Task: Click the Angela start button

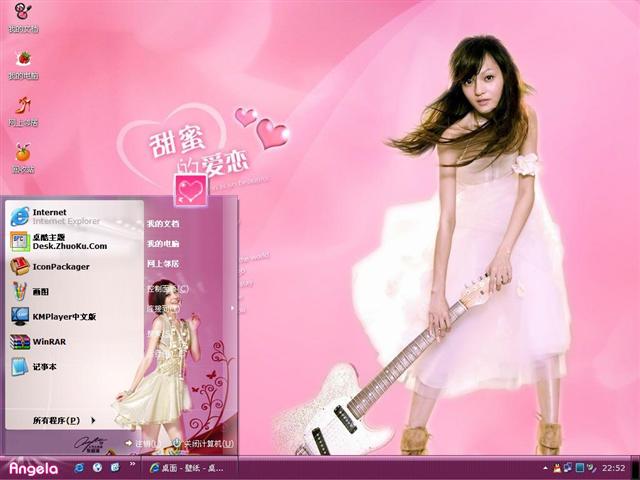Action: point(33,468)
